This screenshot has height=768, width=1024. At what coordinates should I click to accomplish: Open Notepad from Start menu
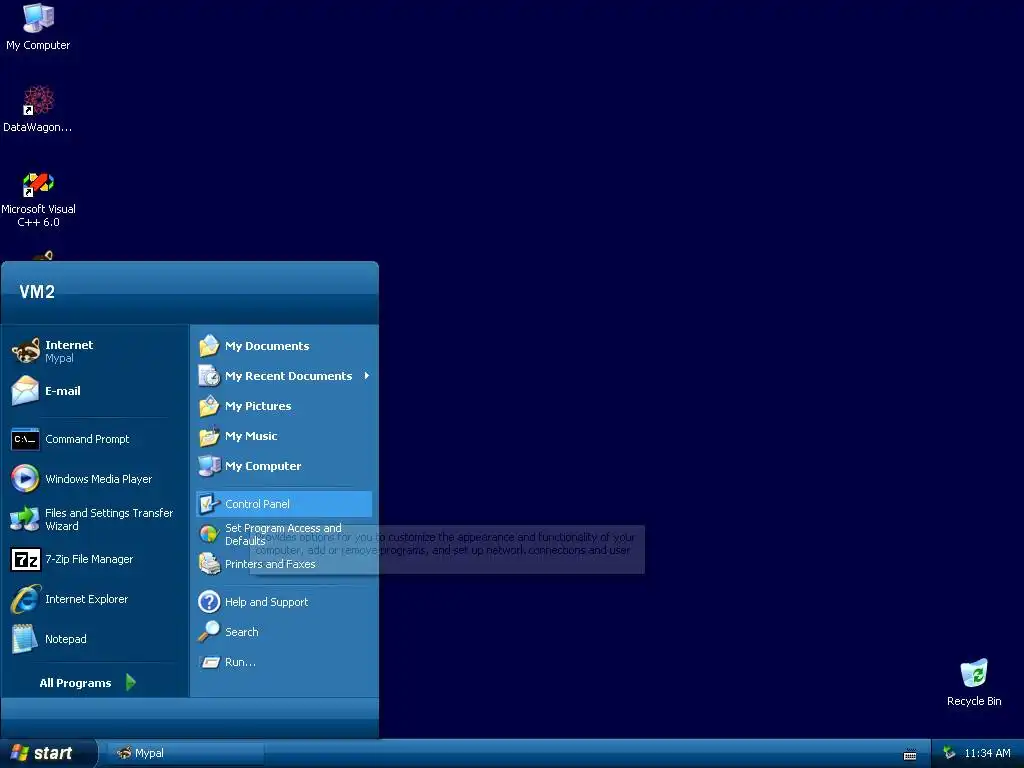tap(95, 639)
